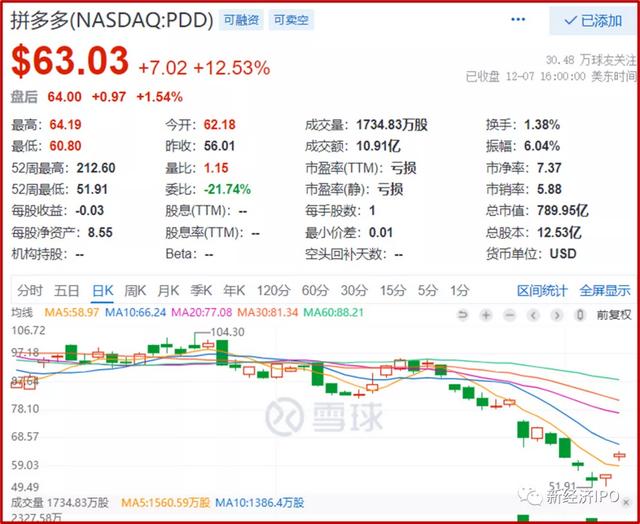The width and height of the screenshot is (640, 524).
Task: Click the 总股本 value 12.53亿
Action: (559, 232)
